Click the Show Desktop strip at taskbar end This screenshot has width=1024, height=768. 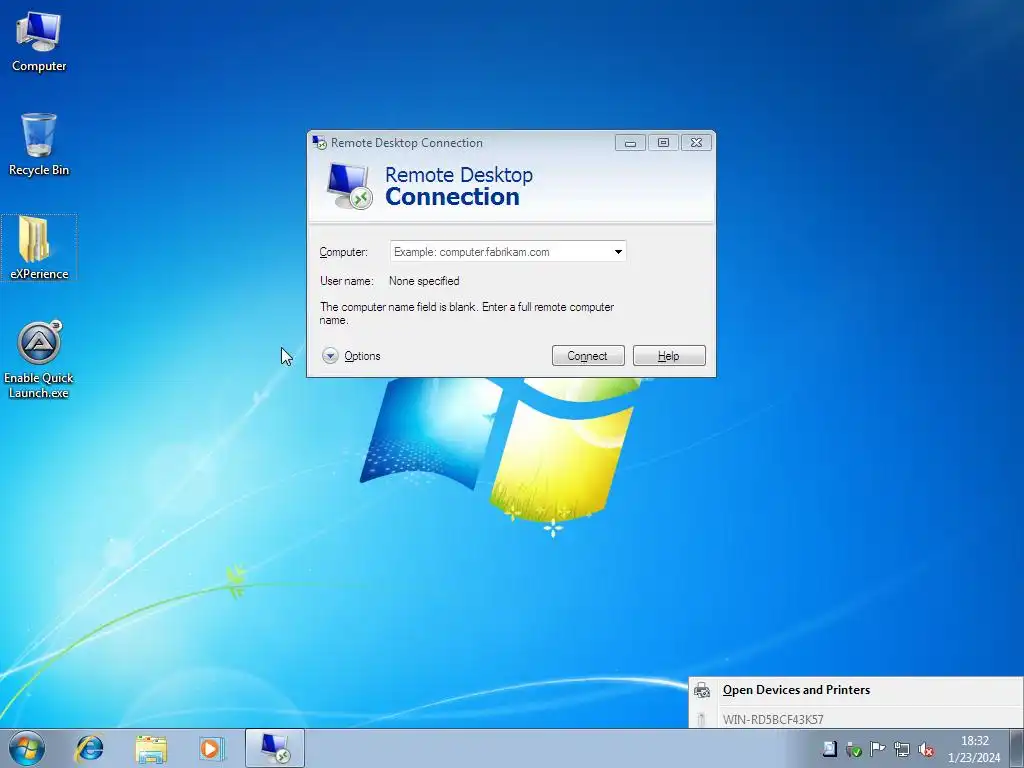[x=1018, y=748]
